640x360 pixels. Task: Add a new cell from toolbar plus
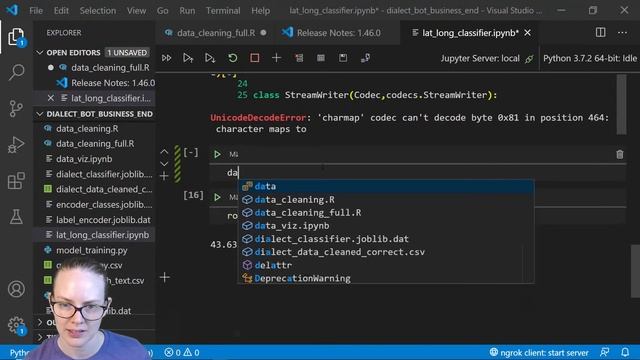(x=276, y=58)
